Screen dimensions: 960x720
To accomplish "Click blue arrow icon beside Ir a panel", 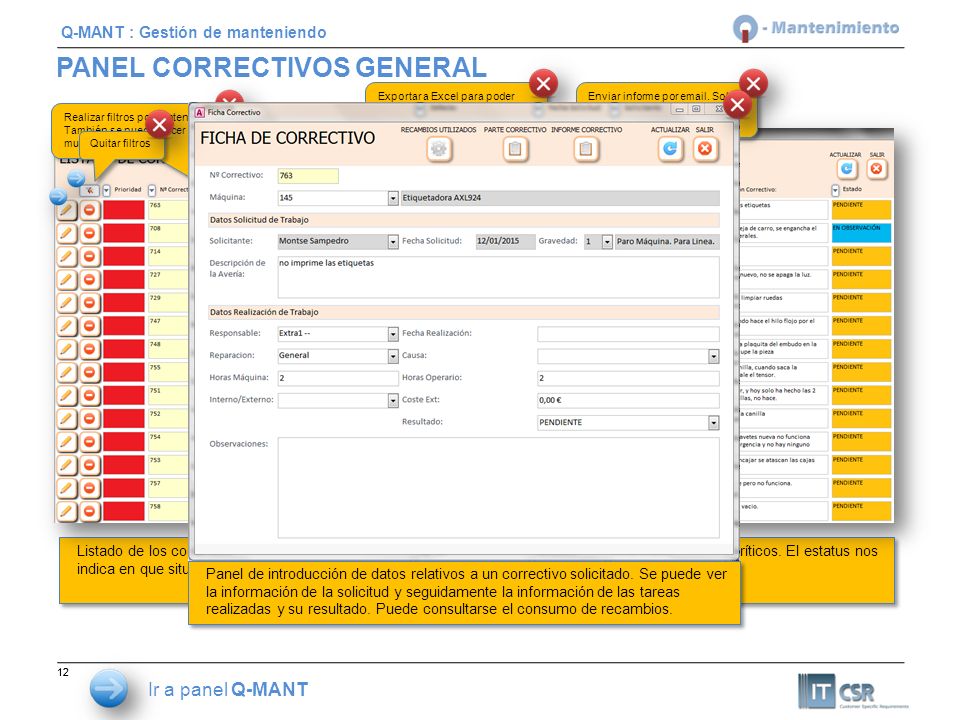I will point(109,689).
